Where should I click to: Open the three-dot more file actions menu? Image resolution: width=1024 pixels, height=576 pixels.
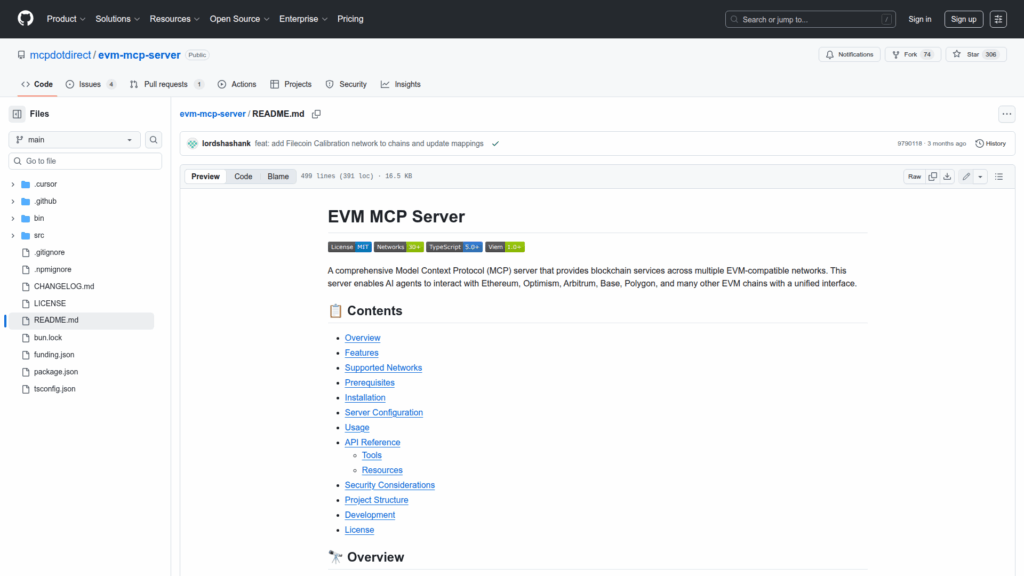coord(1006,114)
